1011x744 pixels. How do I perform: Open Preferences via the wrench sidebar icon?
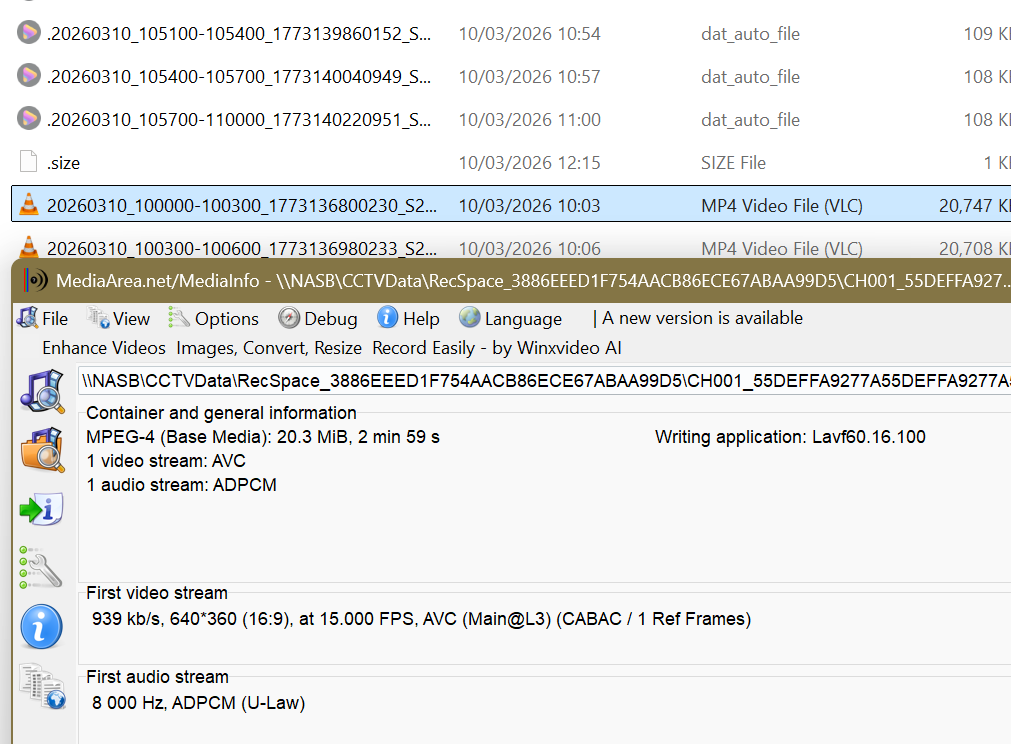[x=41, y=567]
